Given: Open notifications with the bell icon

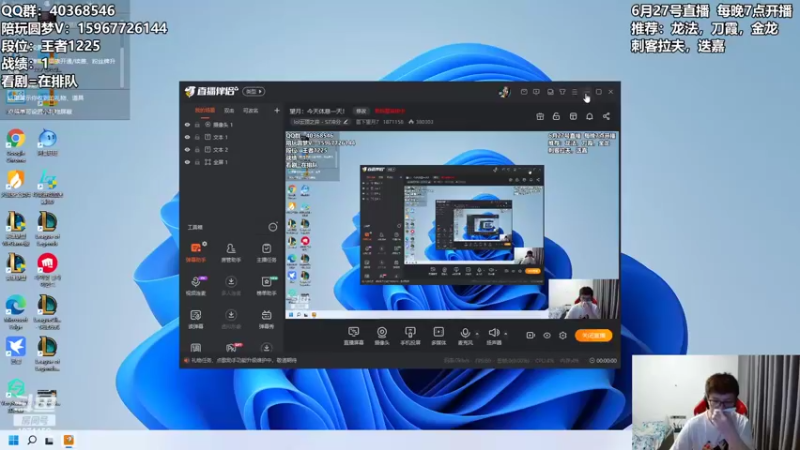Looking at the screenshot, I should (589, 116).
